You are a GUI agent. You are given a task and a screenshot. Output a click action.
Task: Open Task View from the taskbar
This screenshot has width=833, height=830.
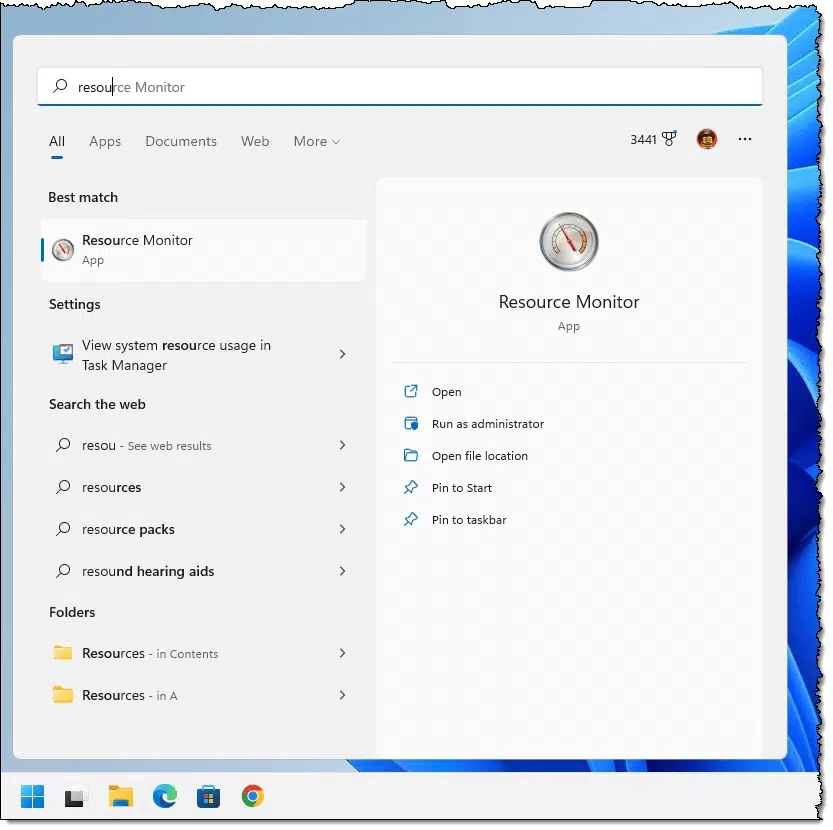coord(74,797)
